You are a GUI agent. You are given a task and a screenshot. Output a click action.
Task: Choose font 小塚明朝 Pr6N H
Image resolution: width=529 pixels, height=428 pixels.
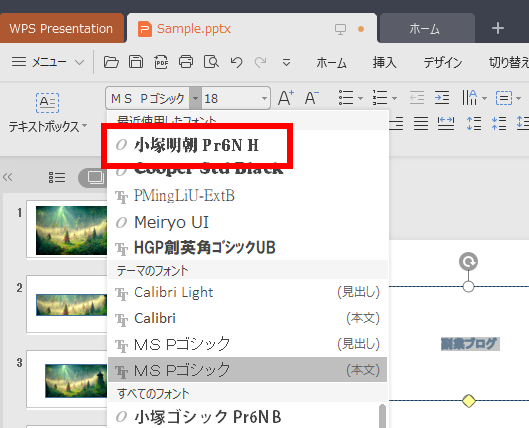click(x=248, y=145)
